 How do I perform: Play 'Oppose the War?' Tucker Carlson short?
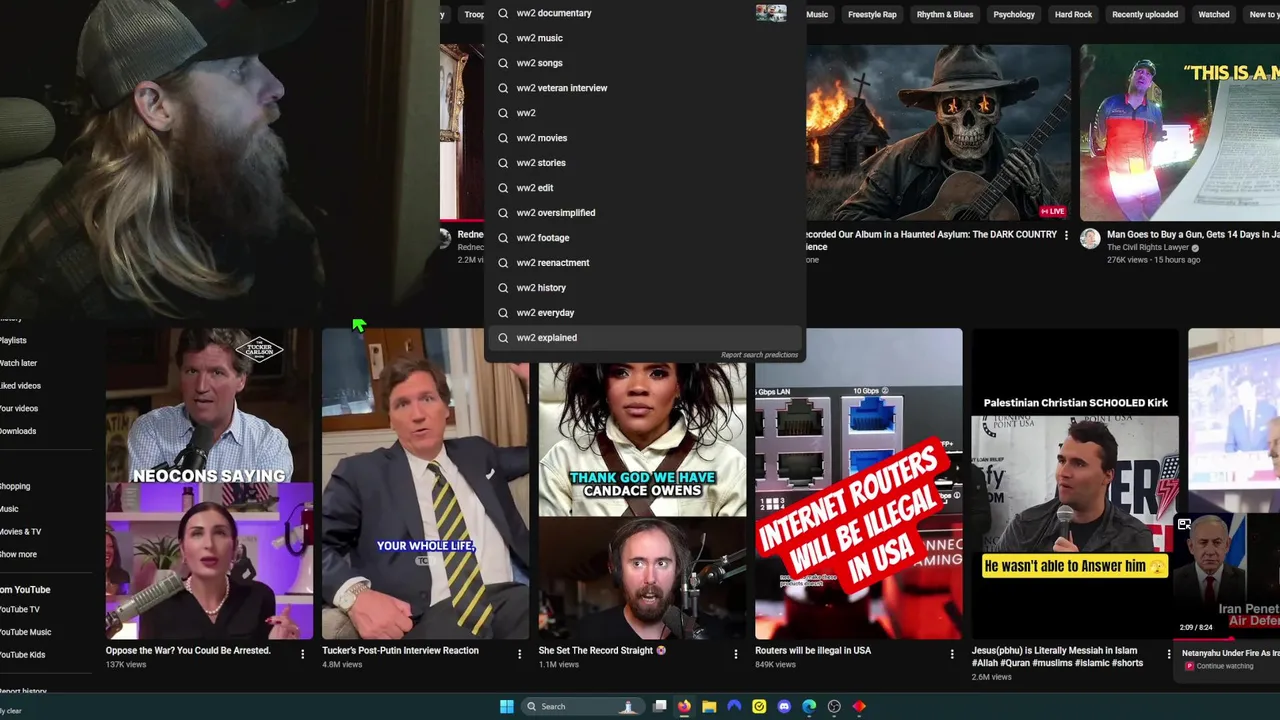coord(209,484)
